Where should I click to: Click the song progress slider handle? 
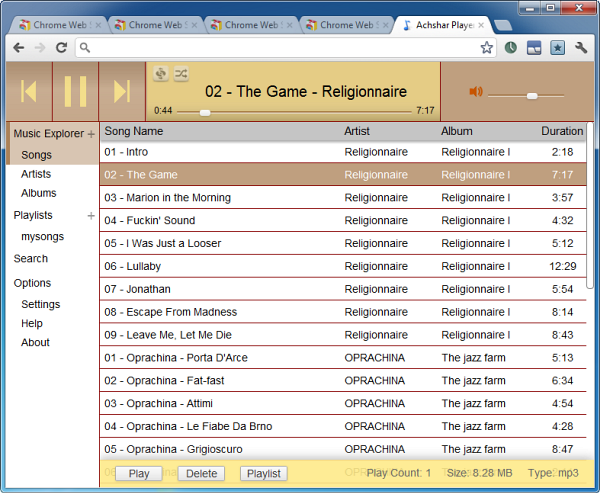pos(205,113)
